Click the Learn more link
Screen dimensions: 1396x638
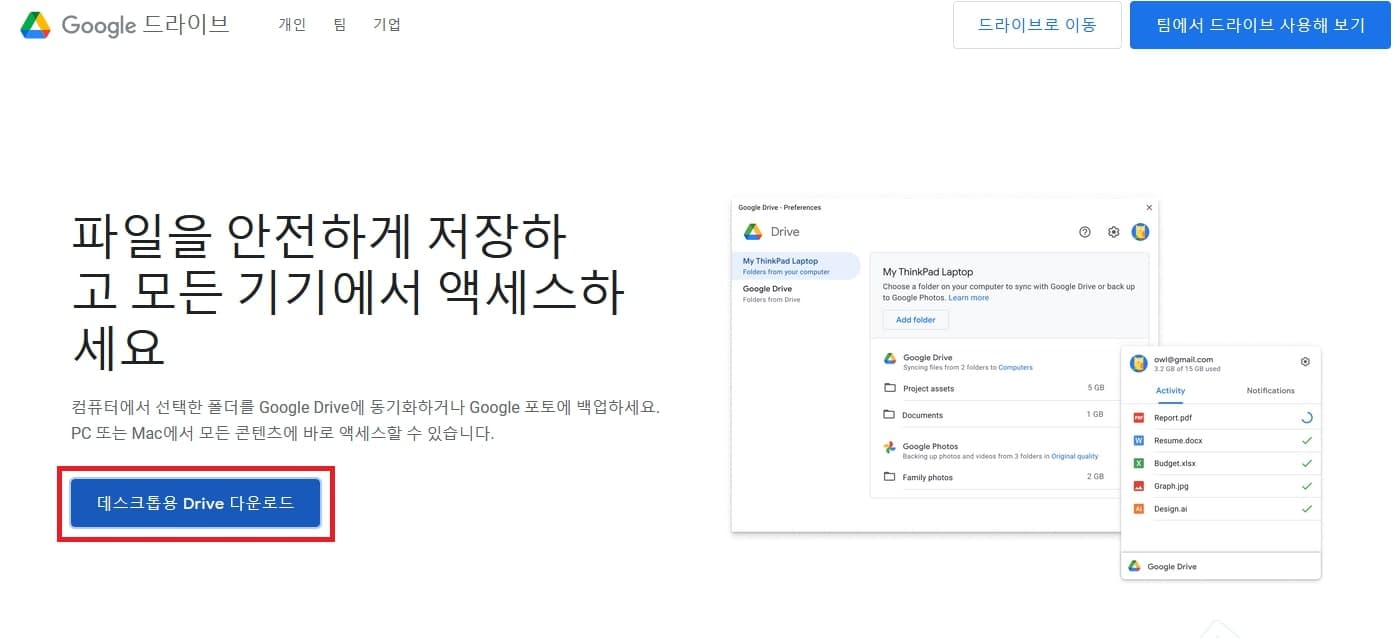point(969,297)
